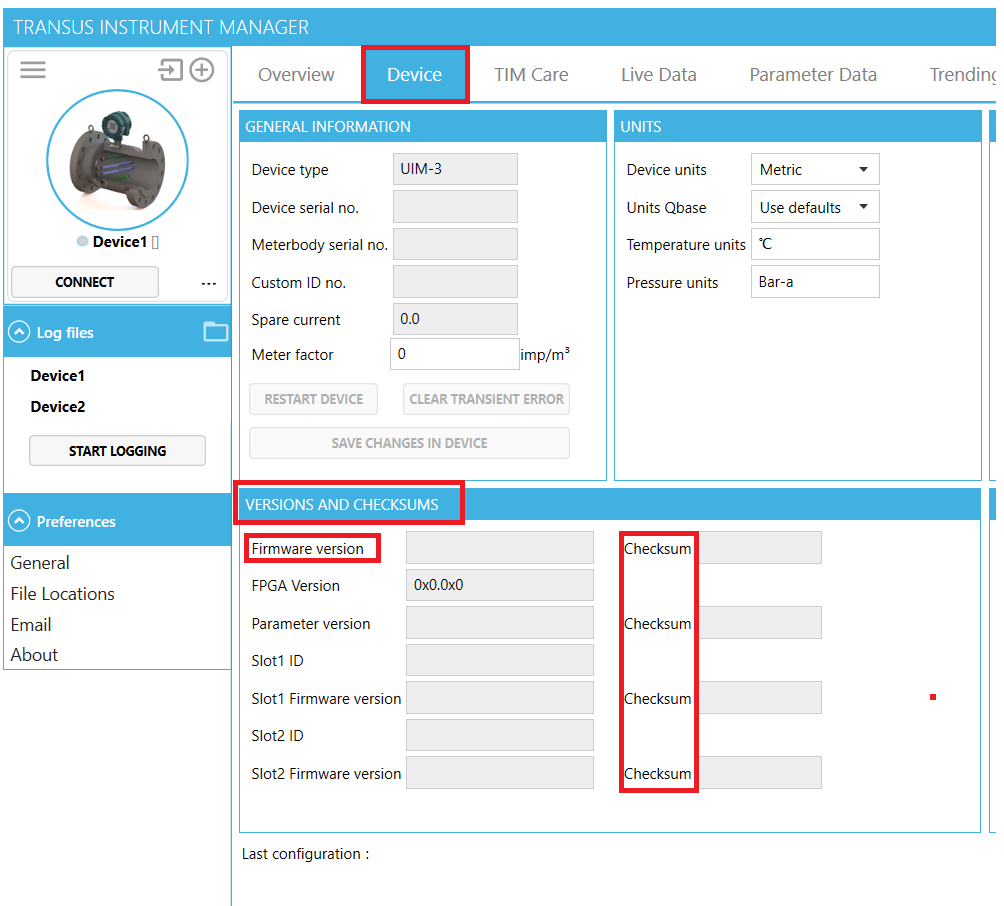Click the Last configuration label

305,854
